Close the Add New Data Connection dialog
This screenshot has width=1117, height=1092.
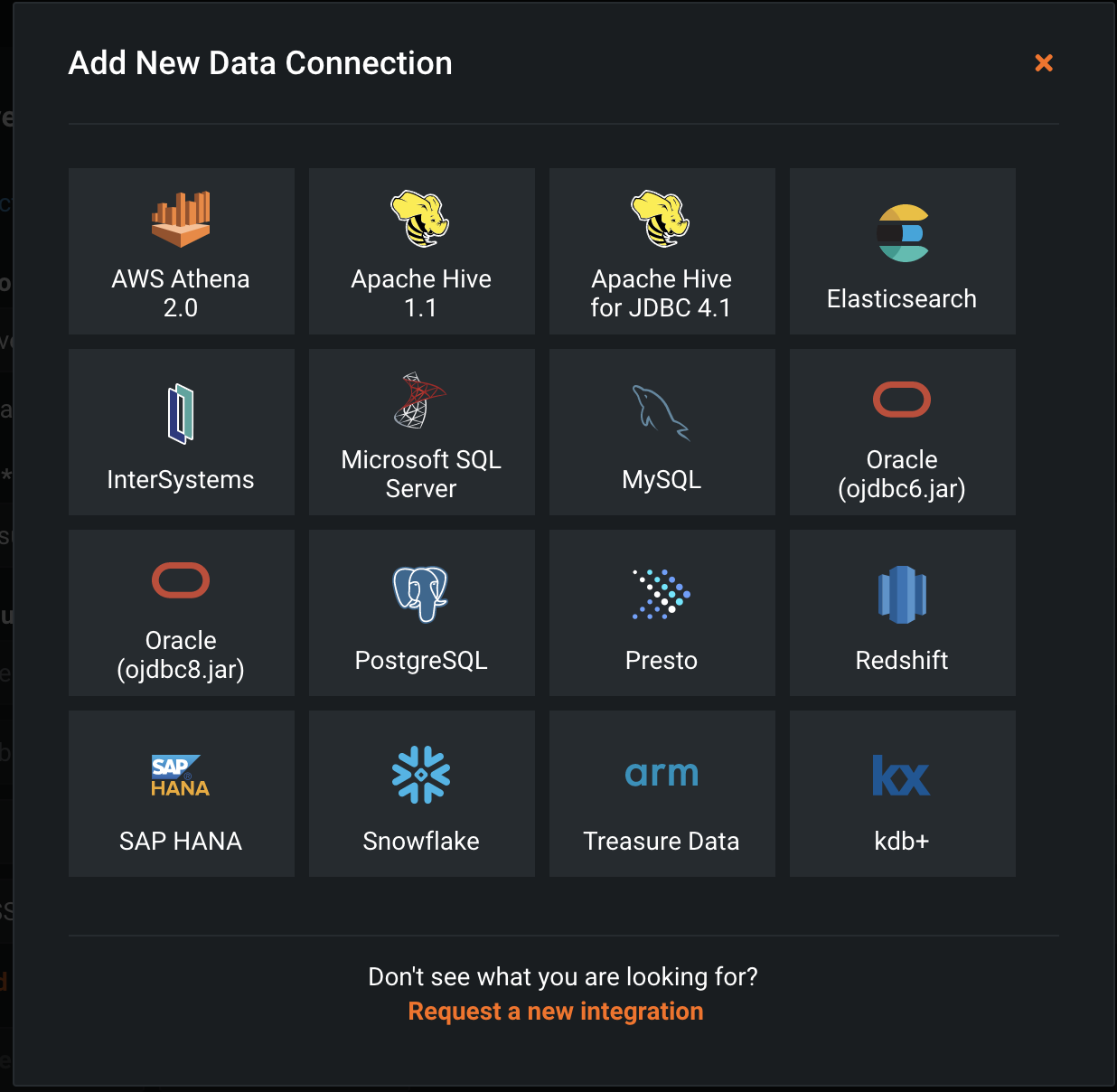click(x=1044, y=62)
